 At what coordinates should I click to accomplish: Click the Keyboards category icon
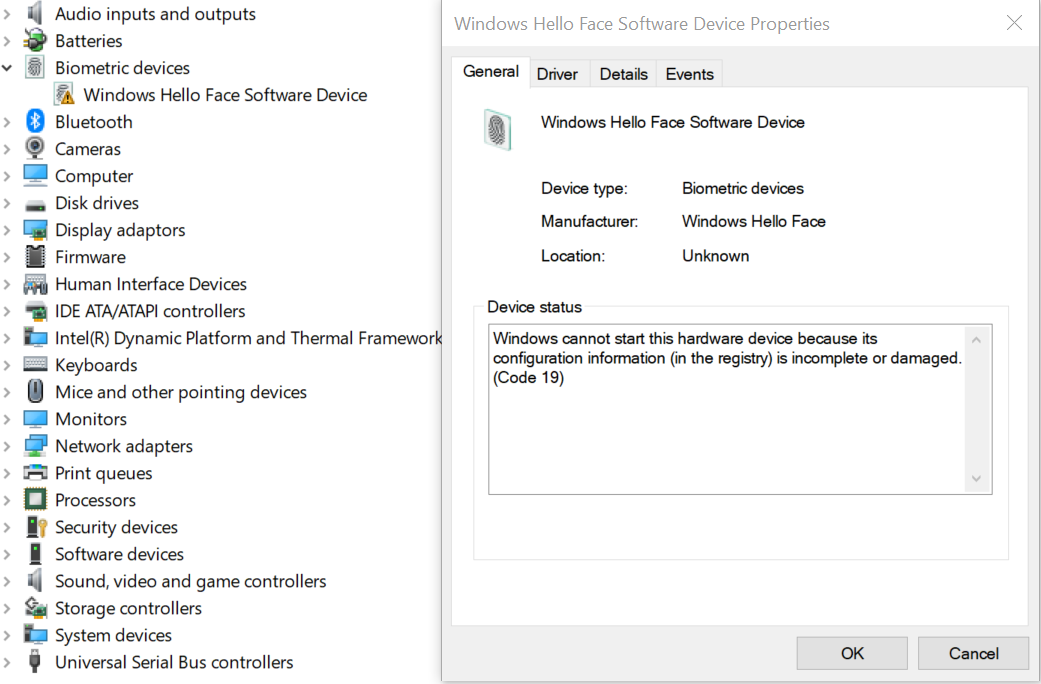(35, 365)
